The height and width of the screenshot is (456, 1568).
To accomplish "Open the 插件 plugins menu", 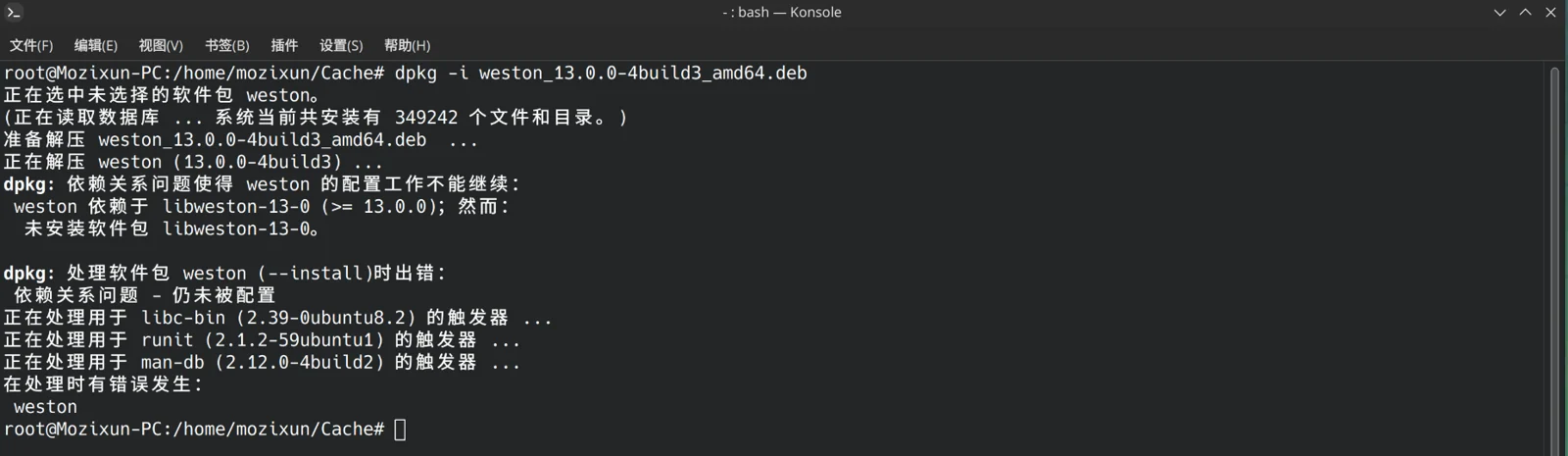I will click(x=284, y=45).
